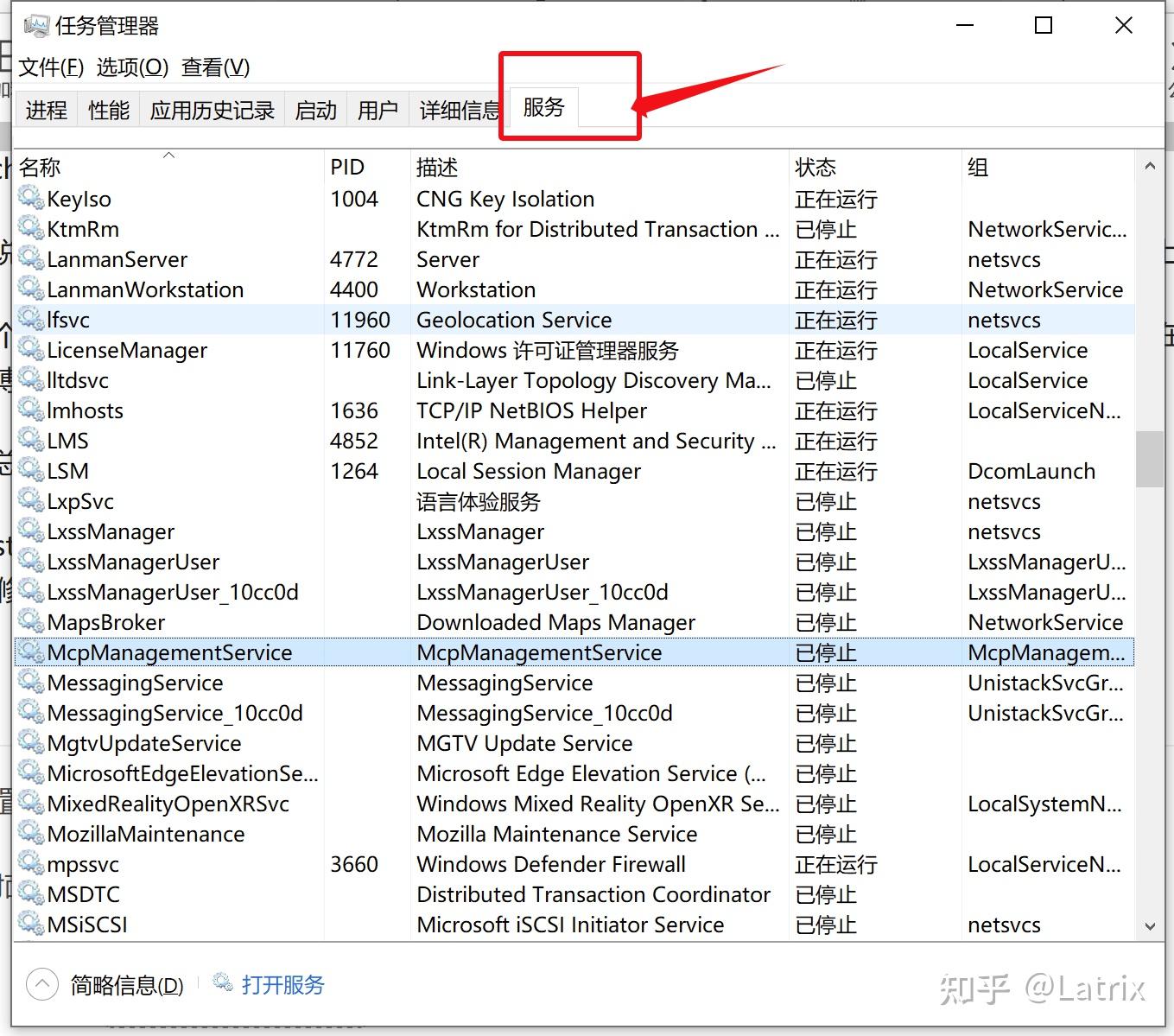Click the McpManagementService gear icon
The height and width of the screenshot is (1036, 1174).
click(x=30, y=652)
